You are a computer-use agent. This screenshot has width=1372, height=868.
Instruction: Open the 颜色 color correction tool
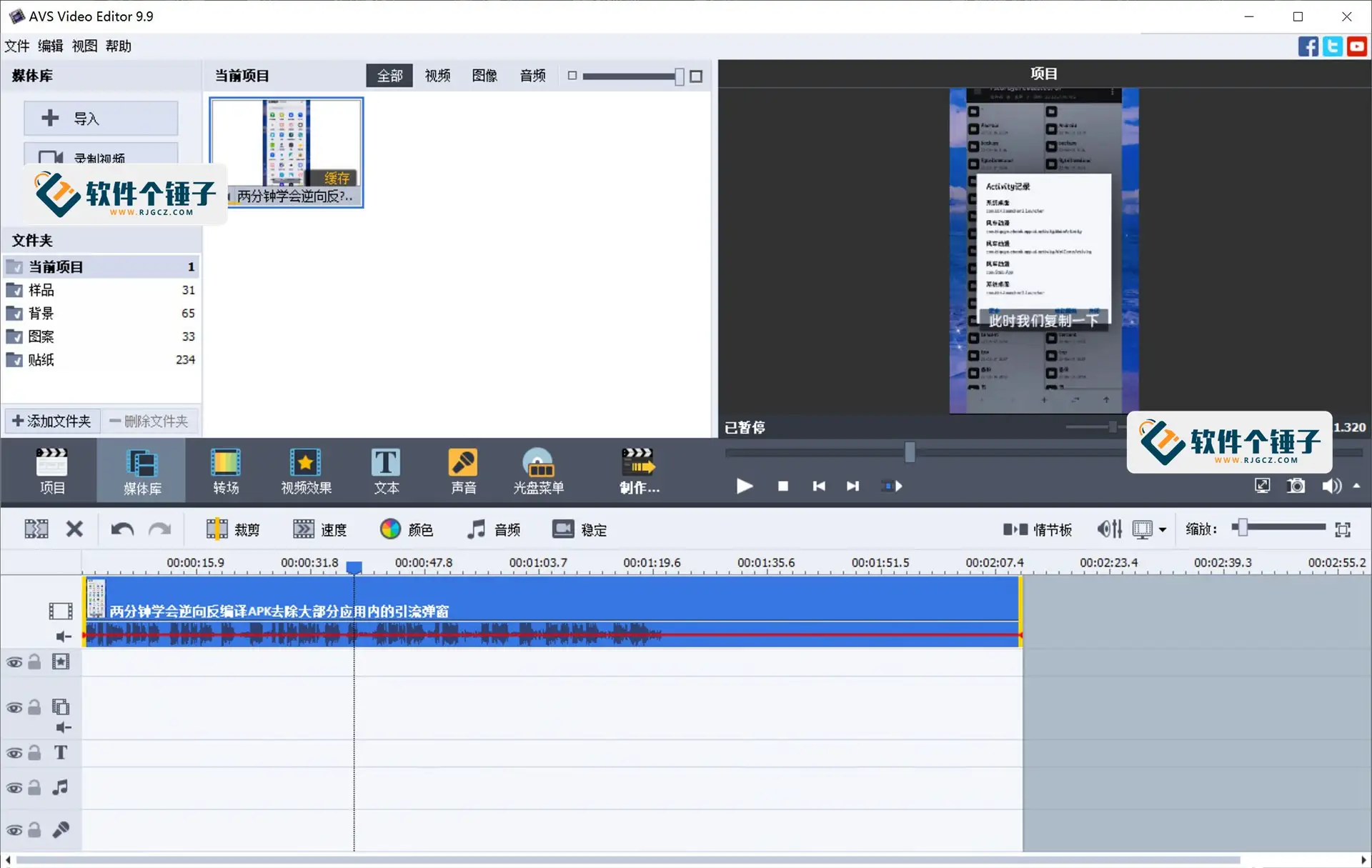(x=406, y=529)
